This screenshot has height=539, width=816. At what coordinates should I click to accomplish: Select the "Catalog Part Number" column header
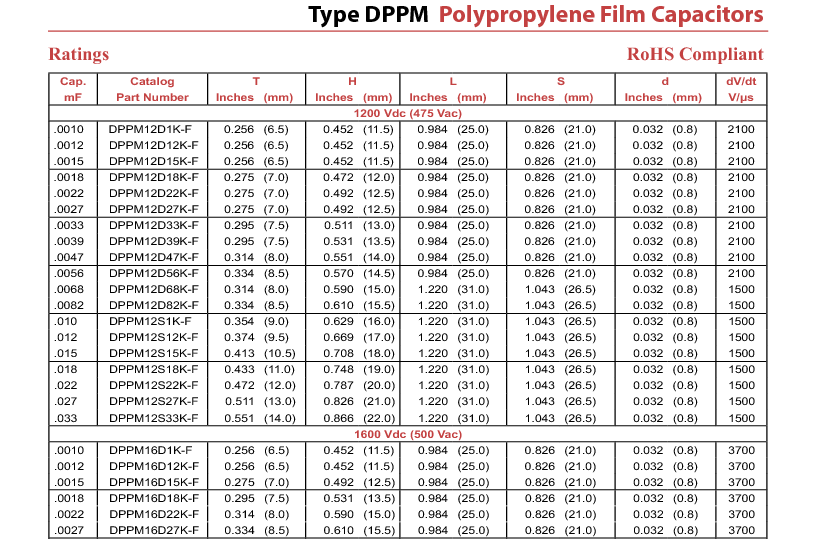(x=152, y=89)
